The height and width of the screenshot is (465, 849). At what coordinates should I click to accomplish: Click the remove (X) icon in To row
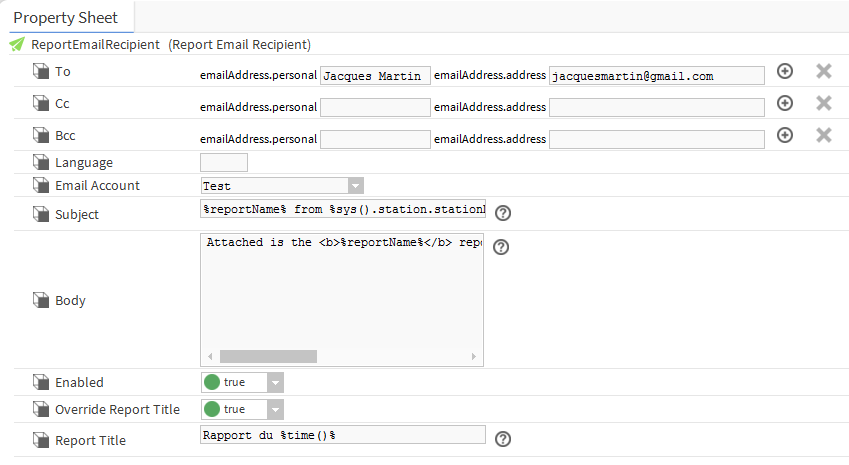click(824, 72)
